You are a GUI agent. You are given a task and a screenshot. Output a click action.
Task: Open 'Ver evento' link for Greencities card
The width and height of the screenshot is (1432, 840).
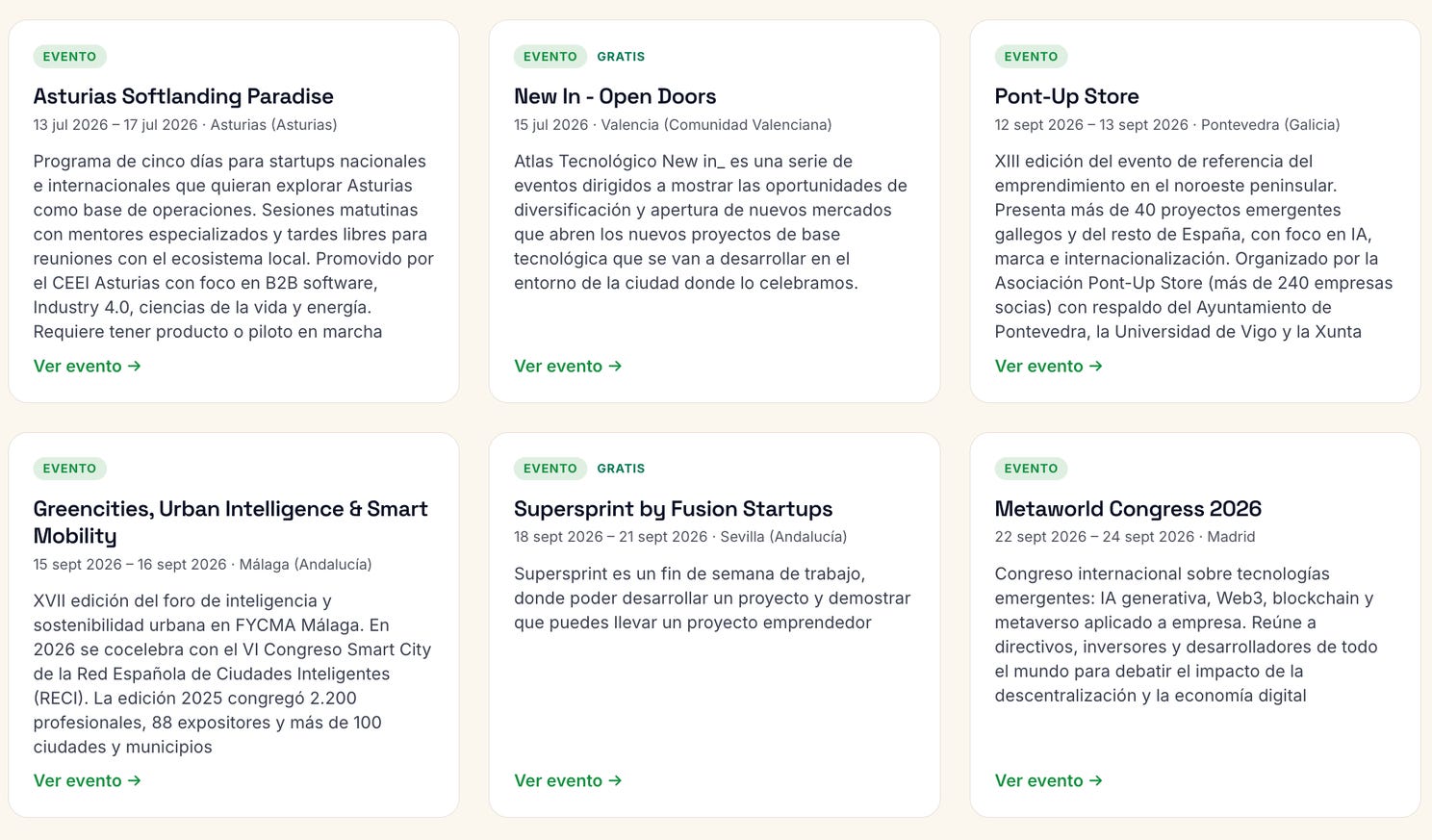(x=88, y=780)
